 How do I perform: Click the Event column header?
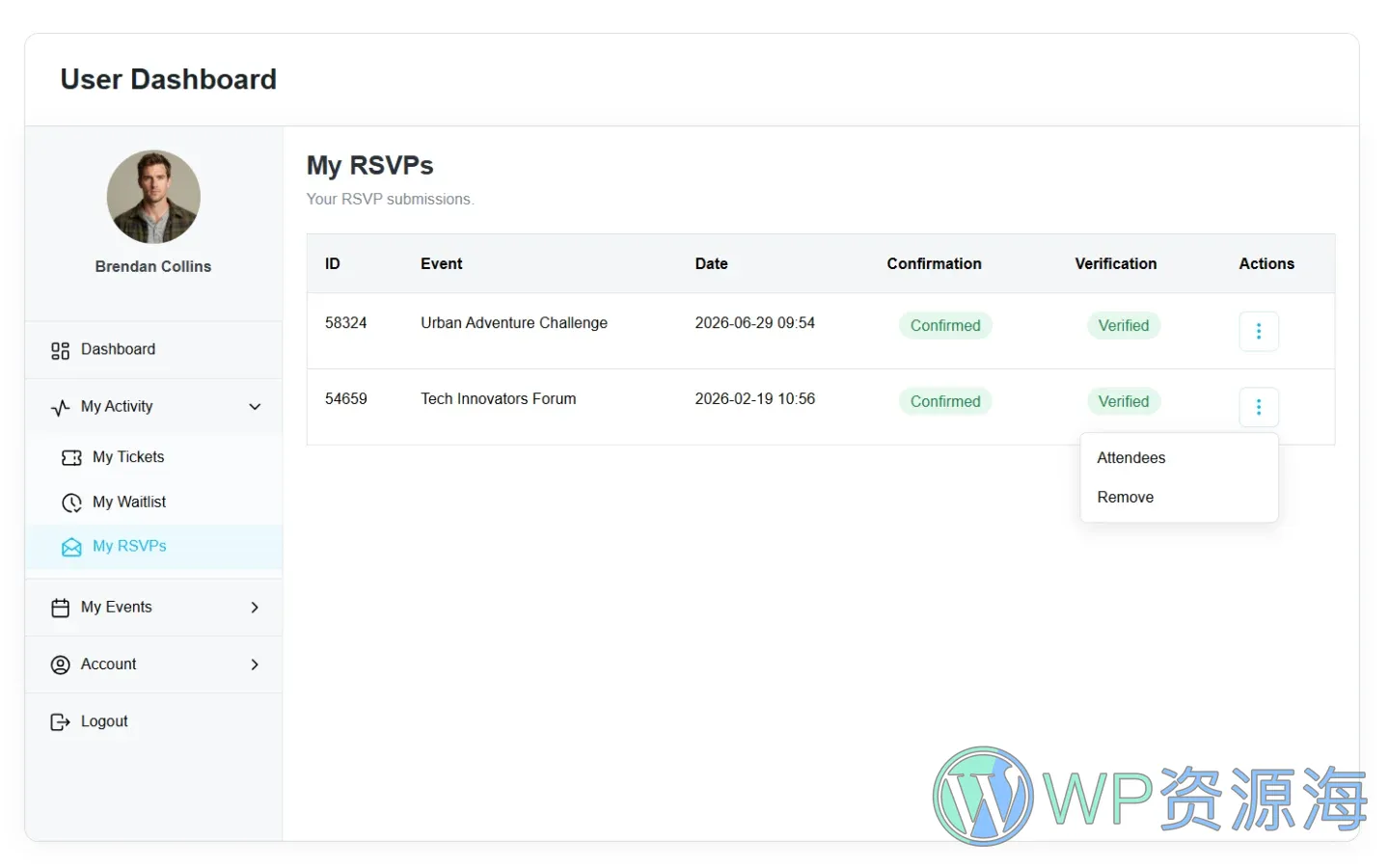pyautogui.click(x=442, y=264)
